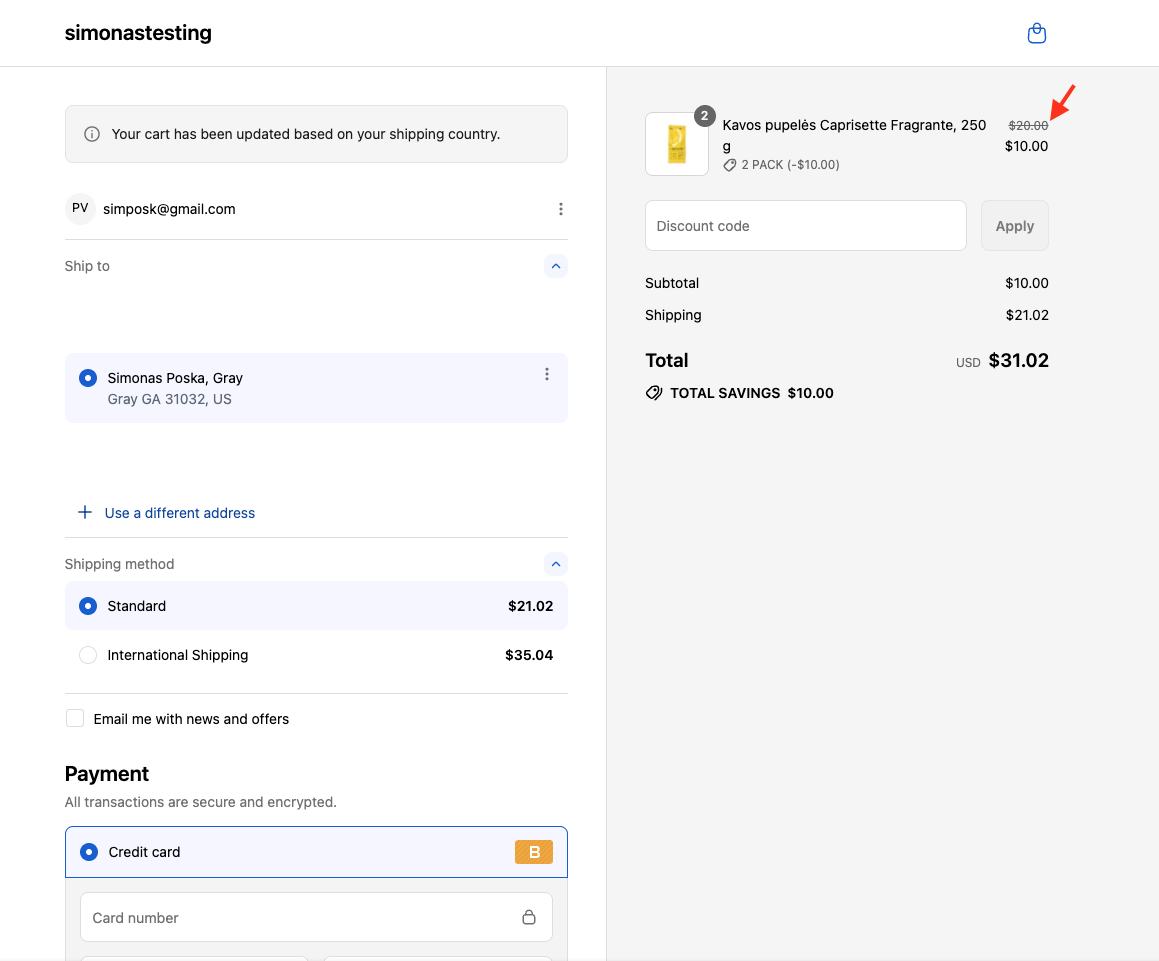Collapse the Ship to section
1159x961 pixels.
click(556, 266)
